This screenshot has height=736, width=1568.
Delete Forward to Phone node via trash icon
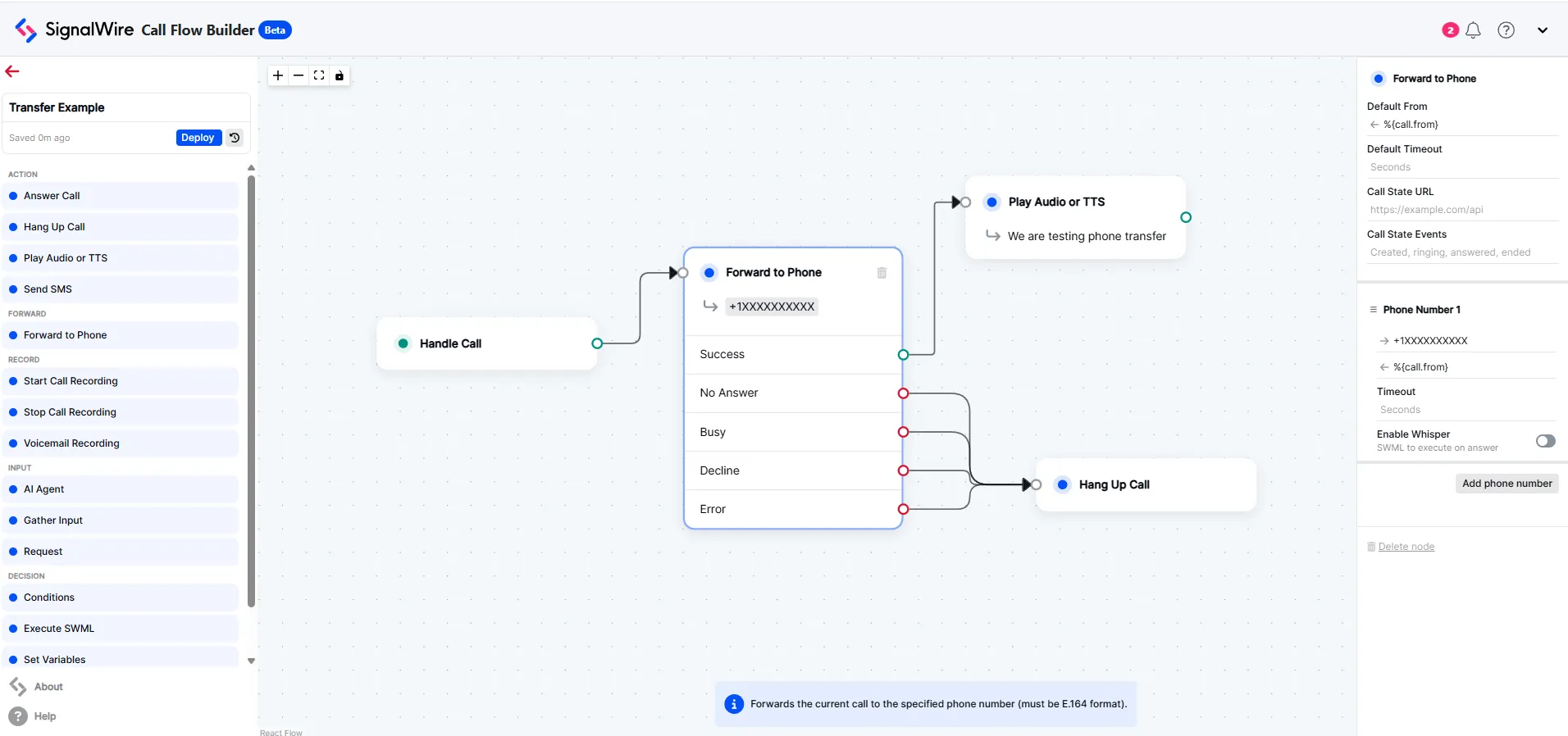pyautogui.click(x=882, y=273)
